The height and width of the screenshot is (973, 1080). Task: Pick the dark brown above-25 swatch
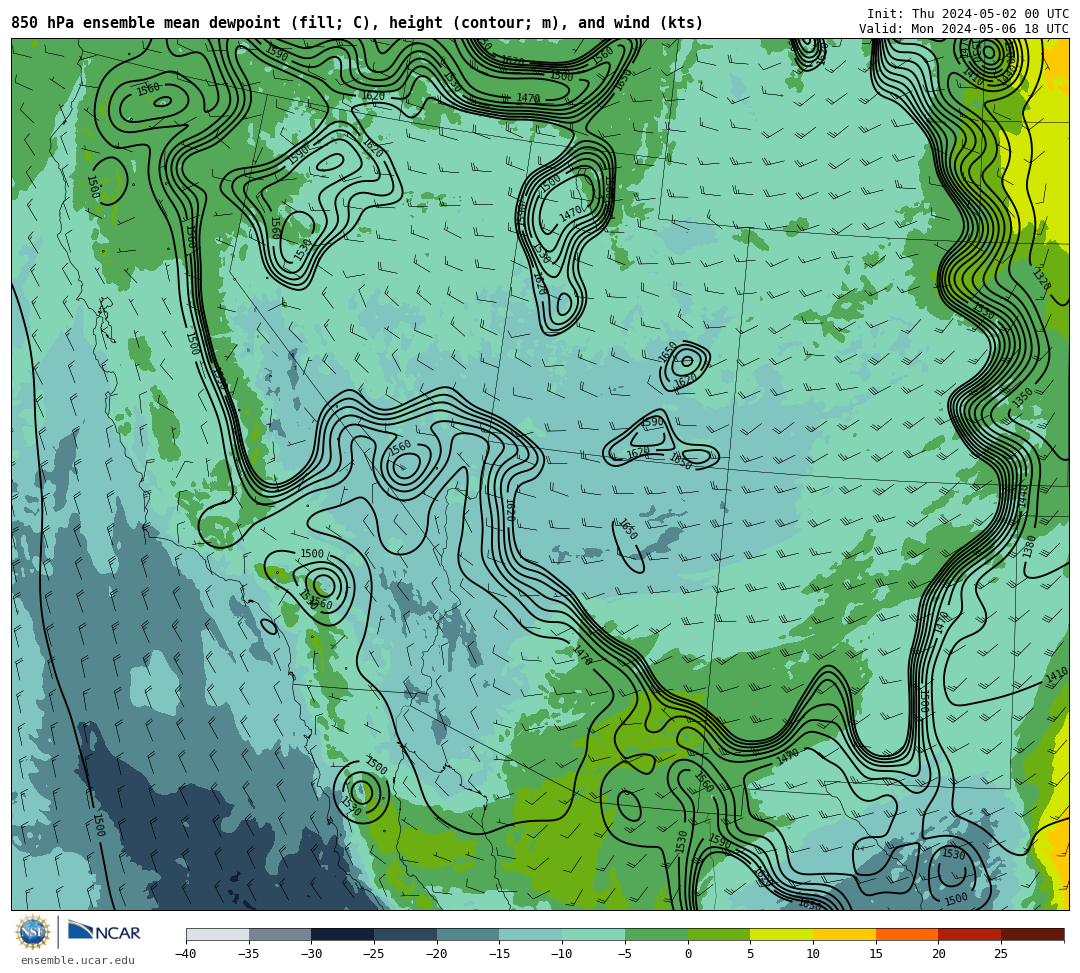click(1032, 934)
